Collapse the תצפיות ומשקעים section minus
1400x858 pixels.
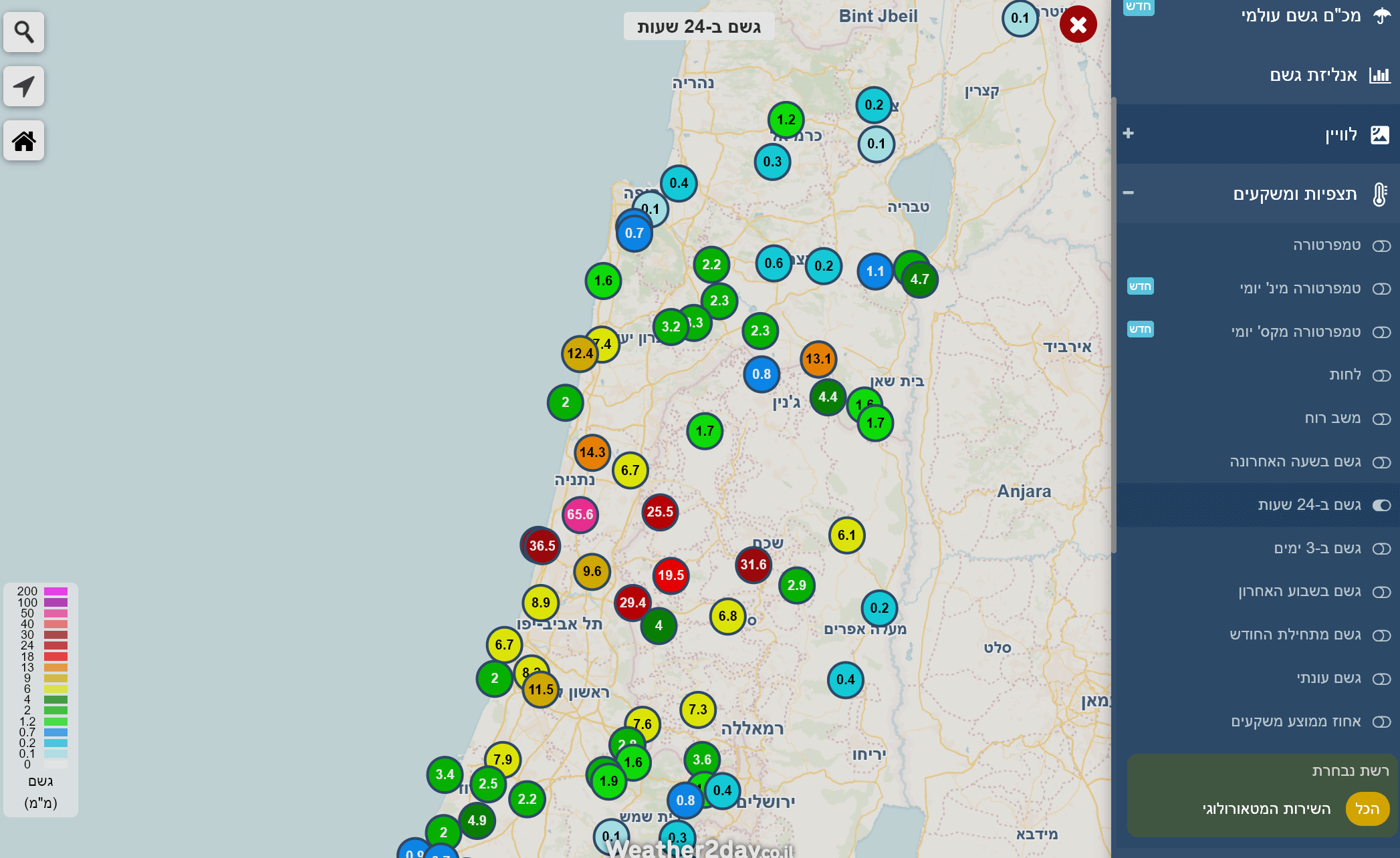[x=1129, y=193]
